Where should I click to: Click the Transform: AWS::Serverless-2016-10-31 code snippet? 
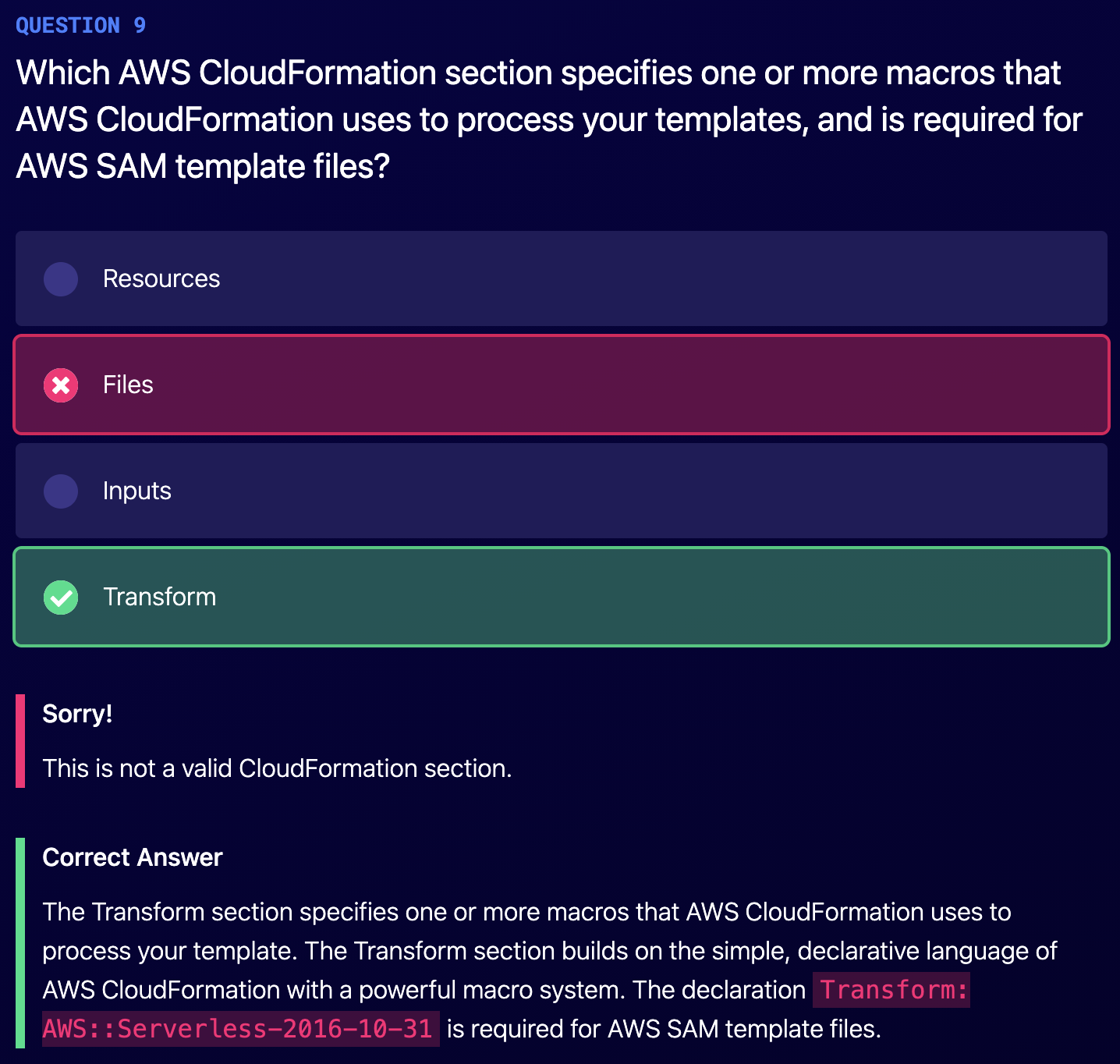click(x=506, y=1009)
